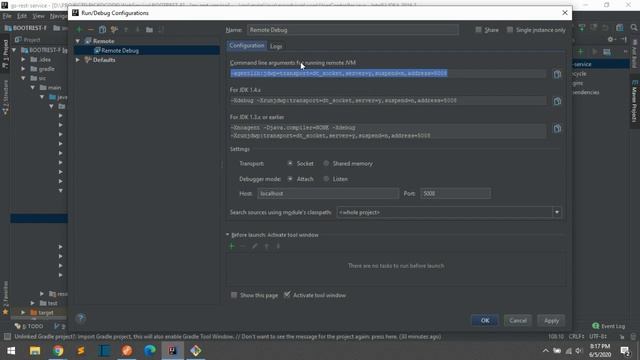Tick the Show this page checkbox
The width and height of the screenshot is (640, 360).
point(234,295)
